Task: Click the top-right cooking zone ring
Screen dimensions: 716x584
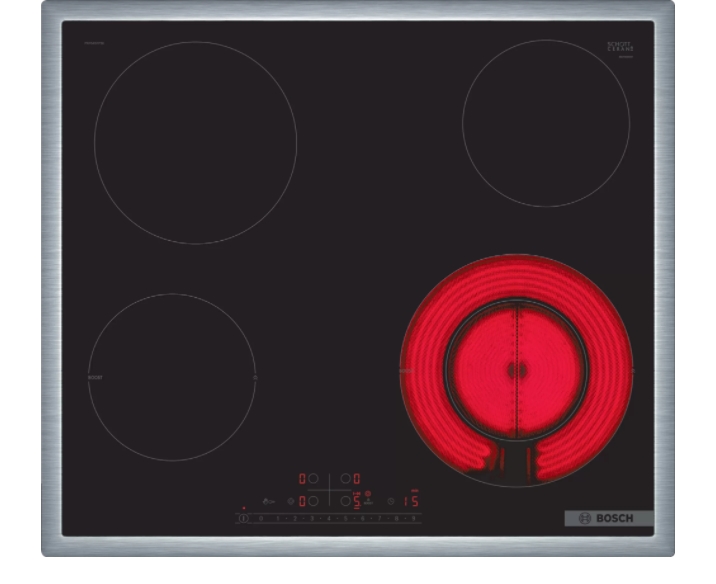Action: (546, 123)
